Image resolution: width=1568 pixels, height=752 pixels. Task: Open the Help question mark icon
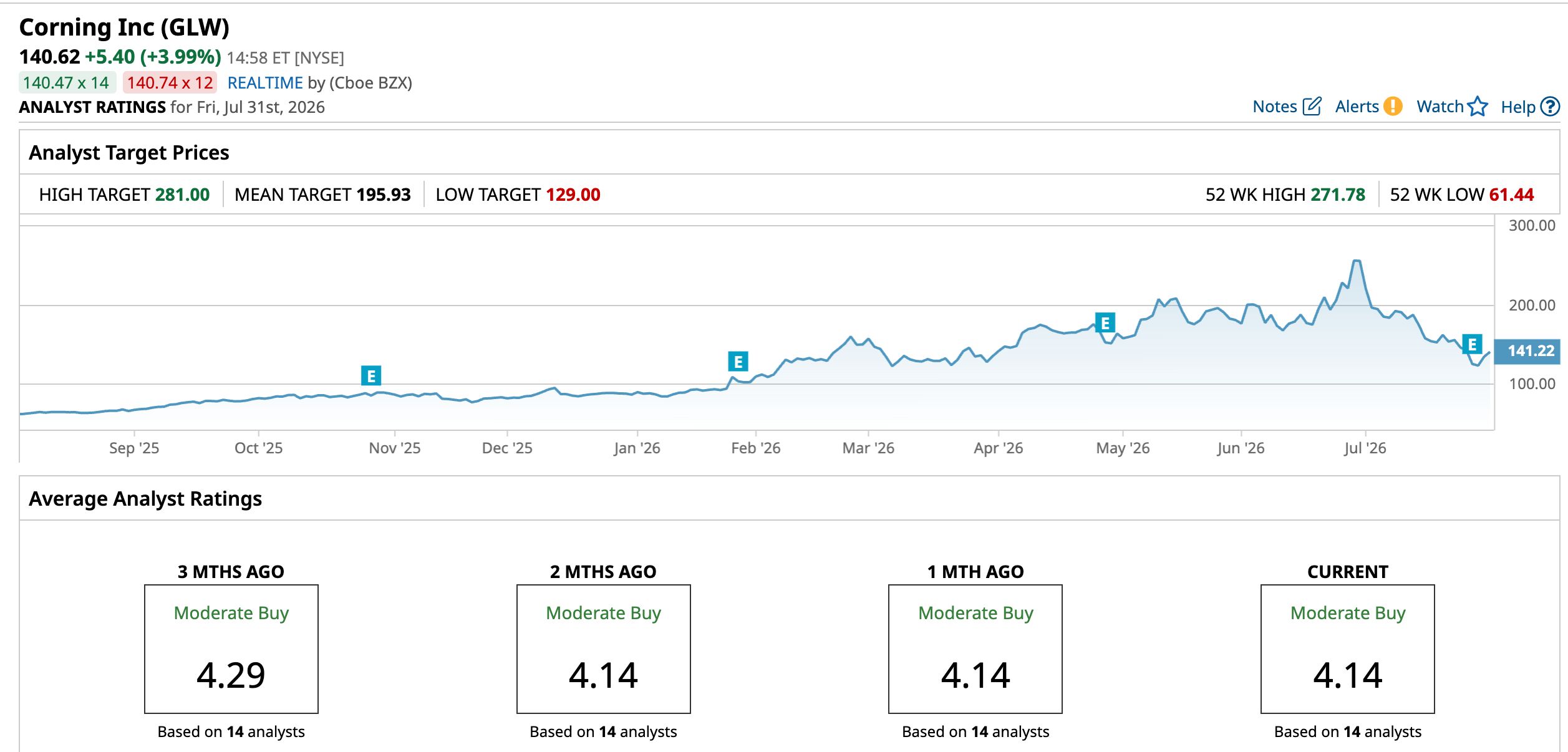(1550, 107)
